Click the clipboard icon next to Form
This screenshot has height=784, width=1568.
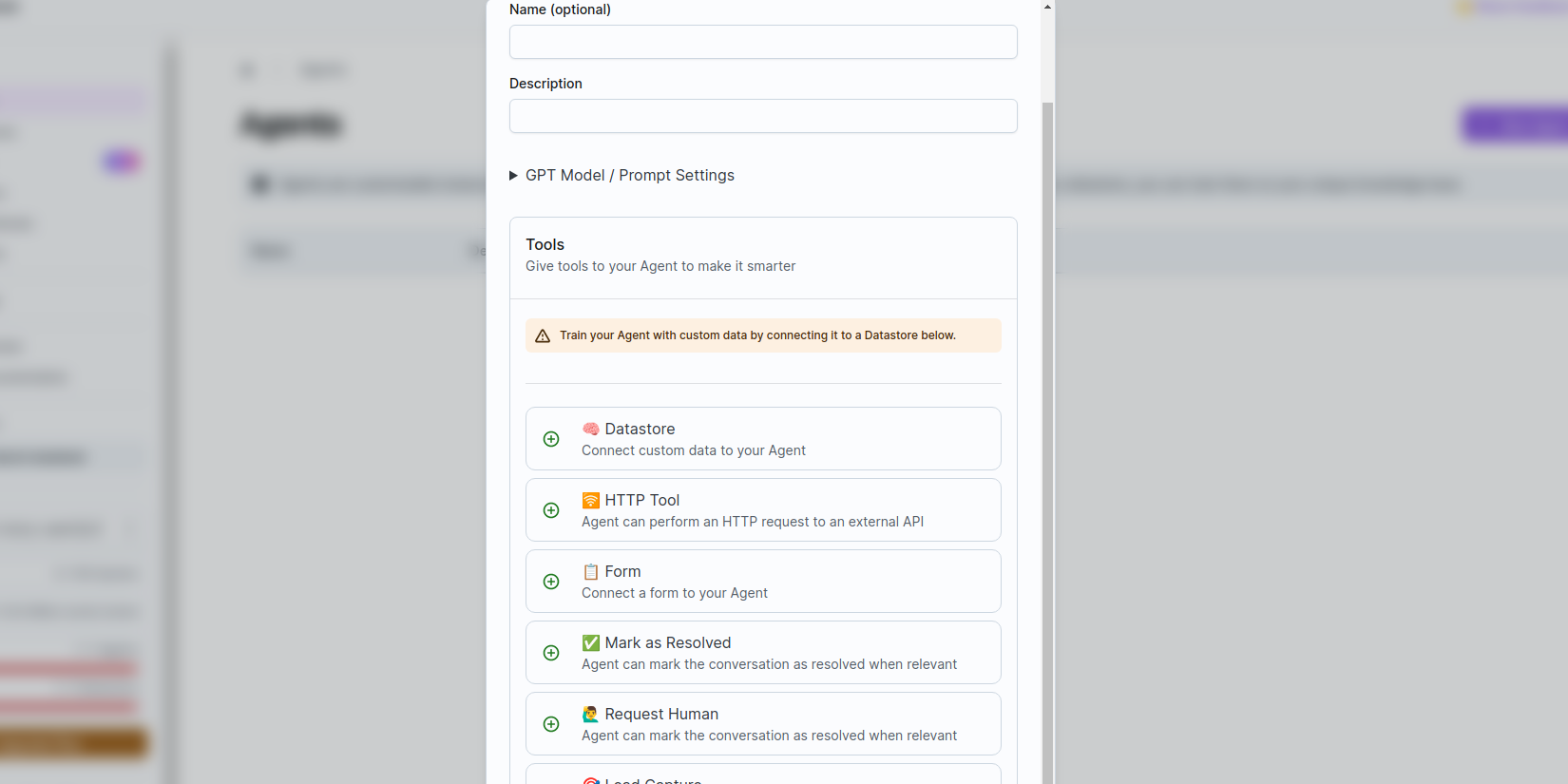click(591, 572)
